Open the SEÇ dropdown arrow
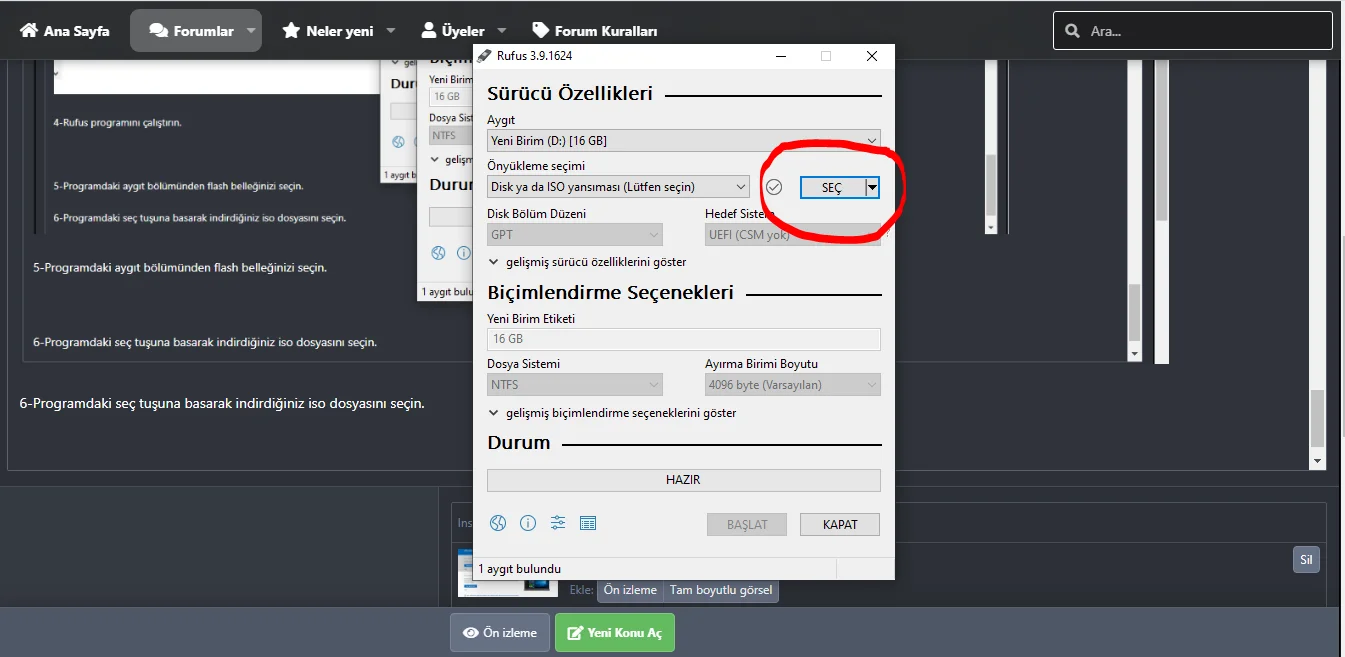 coord(871,187)
